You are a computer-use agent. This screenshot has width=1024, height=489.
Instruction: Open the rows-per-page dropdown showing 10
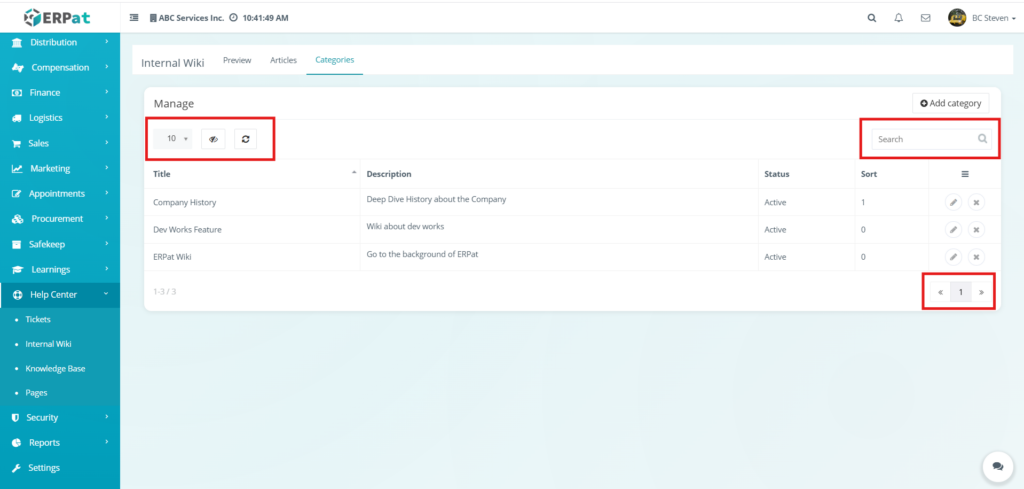coord(176,139)
